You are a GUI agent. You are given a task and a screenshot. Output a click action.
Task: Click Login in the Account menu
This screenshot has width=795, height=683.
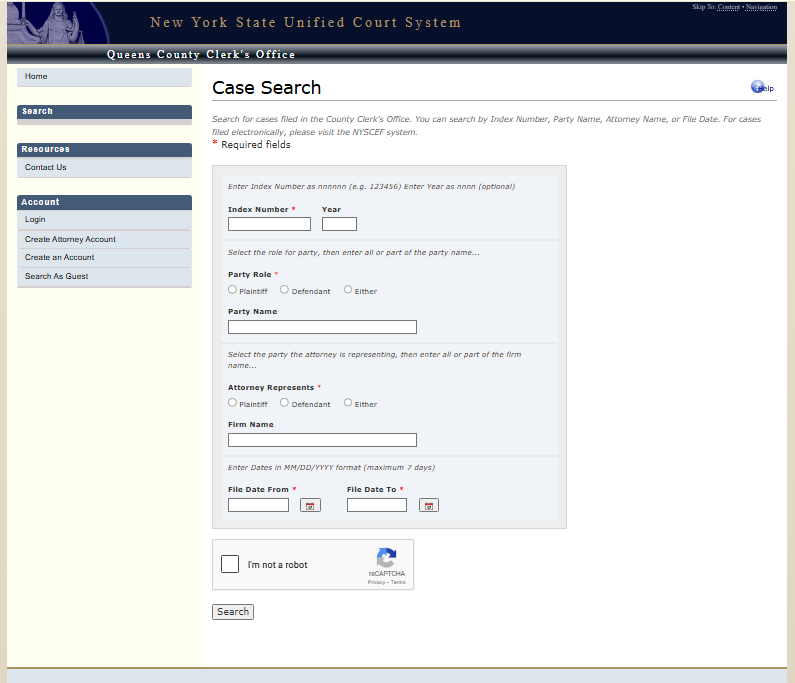click(x=35, y=220)
